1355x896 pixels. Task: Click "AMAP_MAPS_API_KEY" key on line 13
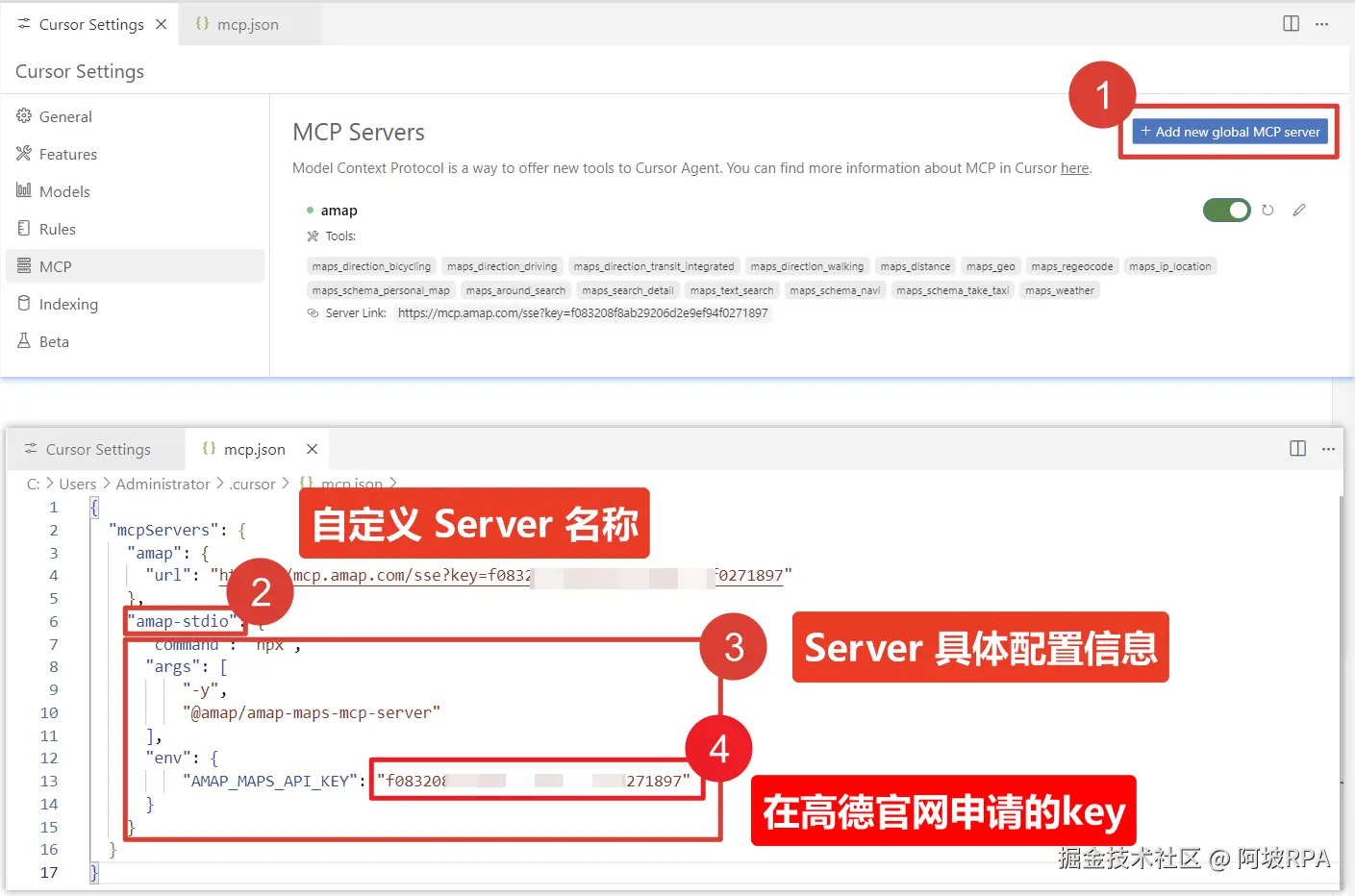[x=270, y=781]
